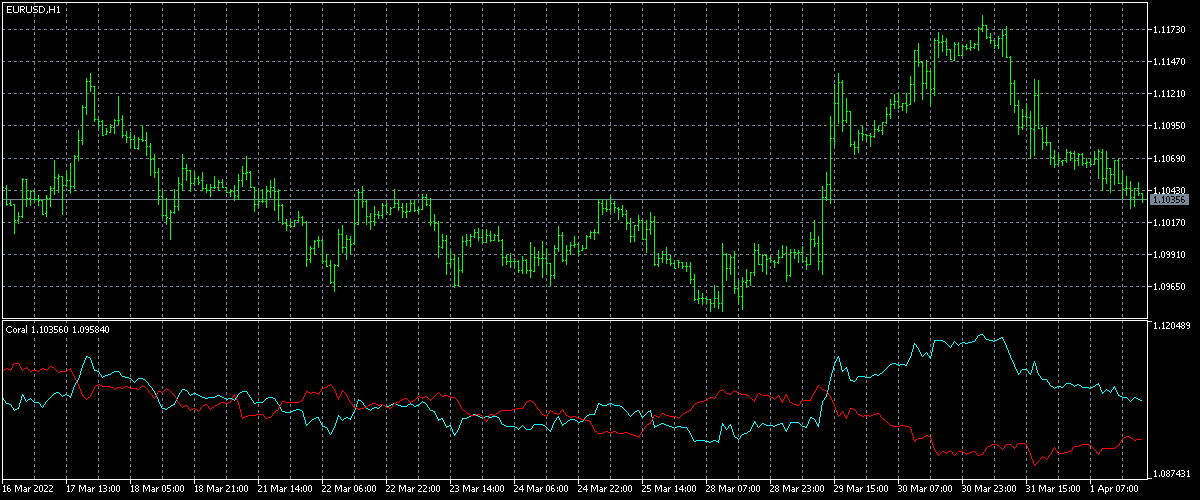Click the 17 Mar 13:00 time label
Viewport: 1200px width, 500px height.
point(93,489)
